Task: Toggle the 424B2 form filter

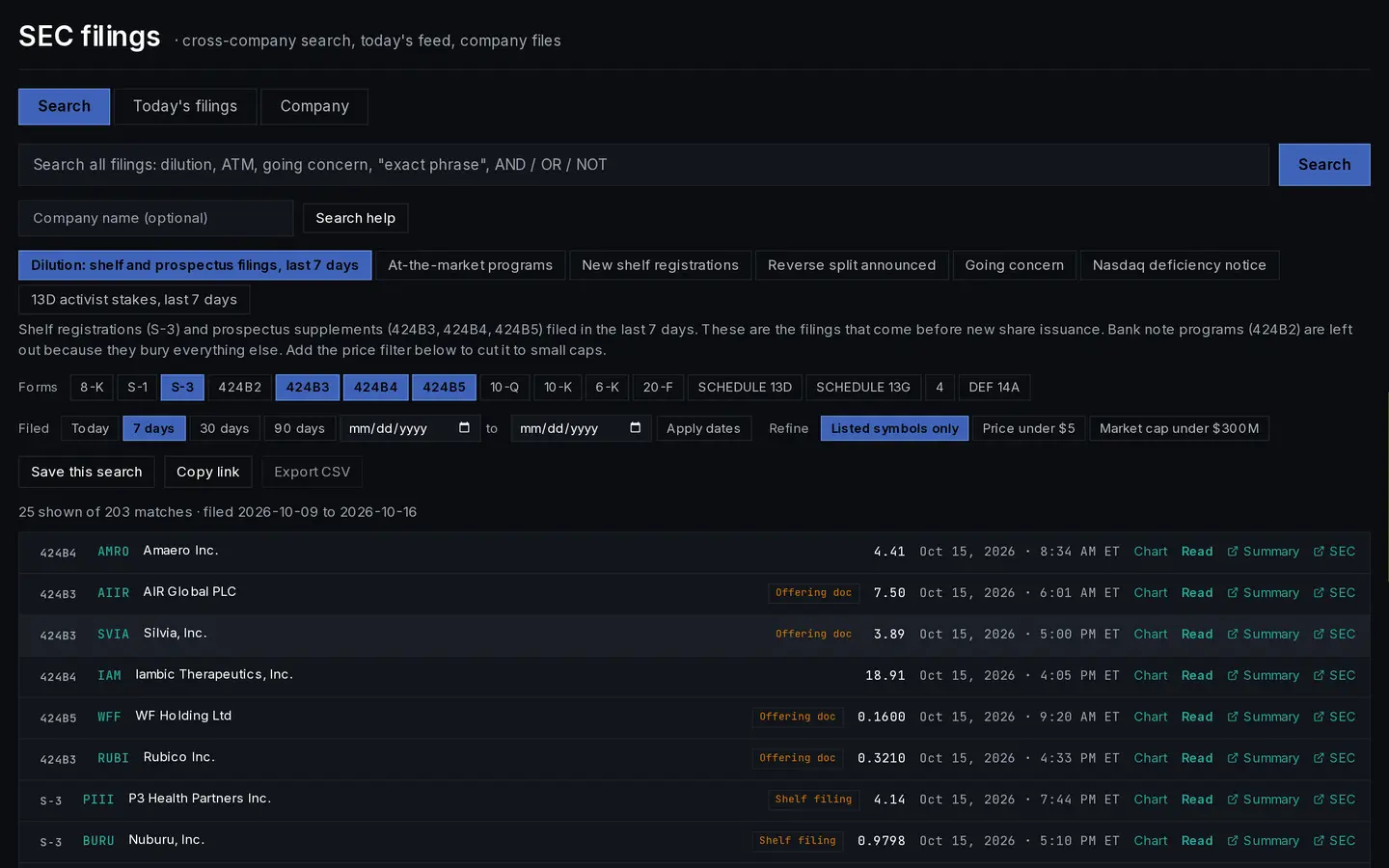Action: click(x=240, y=388)
